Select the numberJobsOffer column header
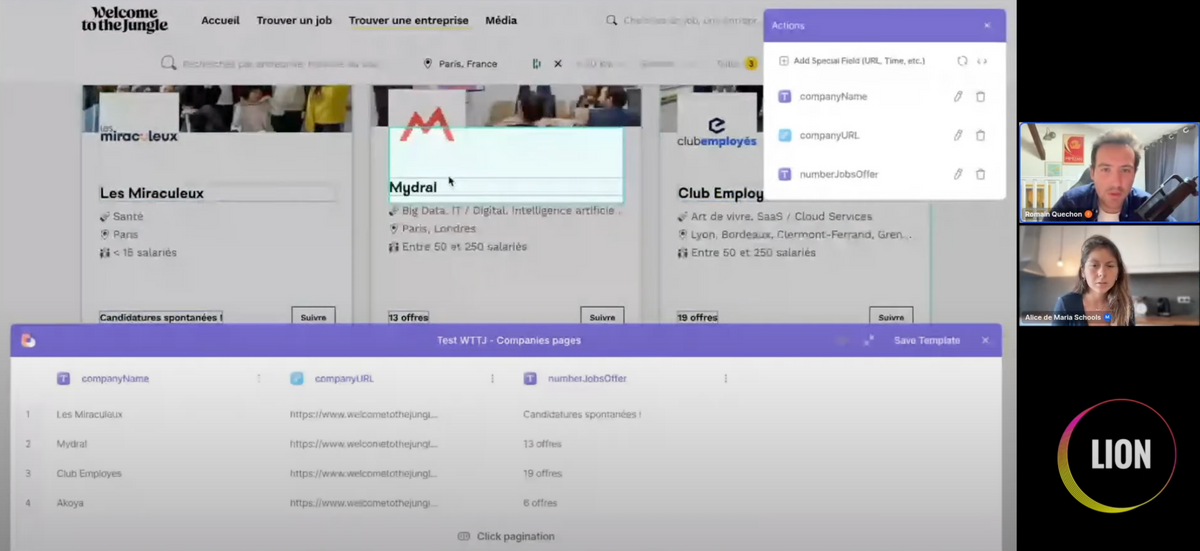Screen dimensions: 1200x551 click(587, 379)
